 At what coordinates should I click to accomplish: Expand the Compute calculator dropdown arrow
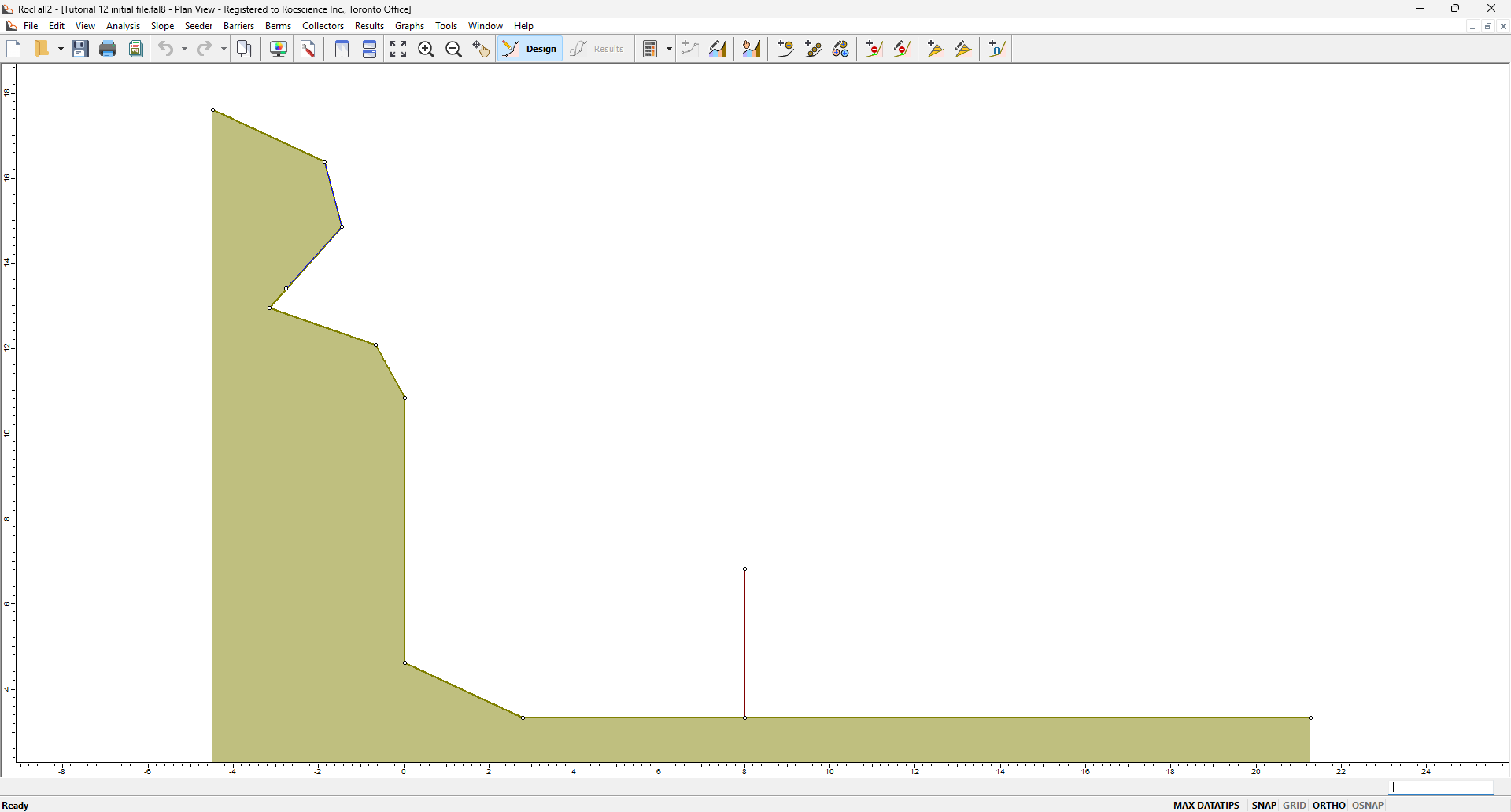click(x=669, y=49)
